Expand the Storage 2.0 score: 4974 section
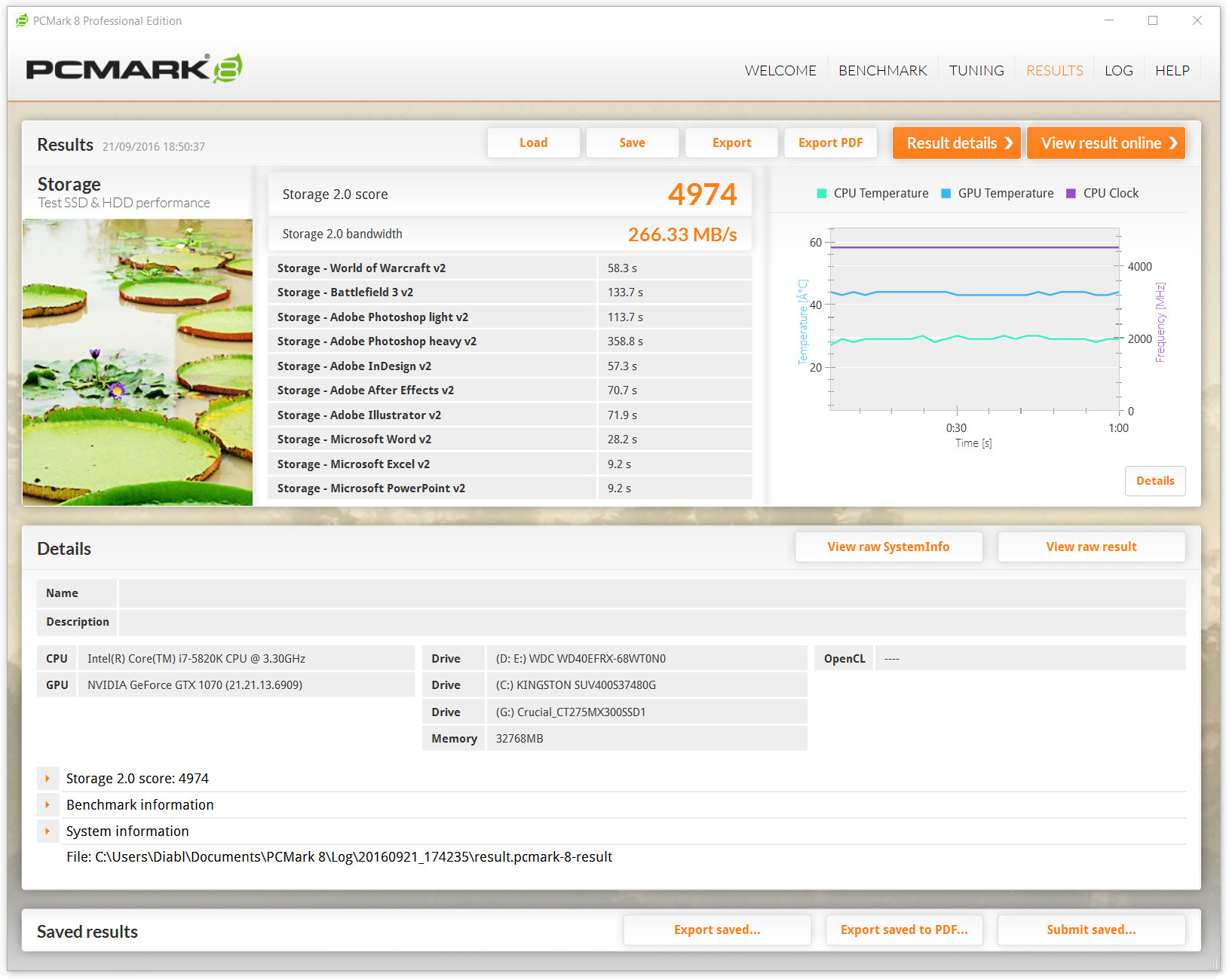This screenshot has height=980, width=1229. [x=48, y=779]
